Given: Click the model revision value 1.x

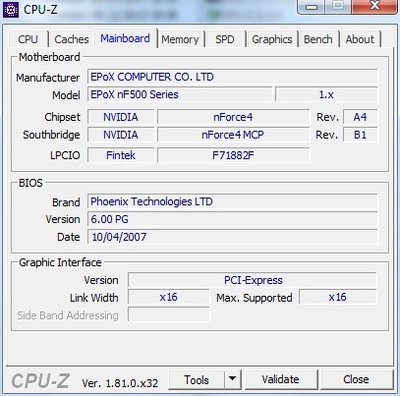Looking at the screenshot, I should 326,95.
